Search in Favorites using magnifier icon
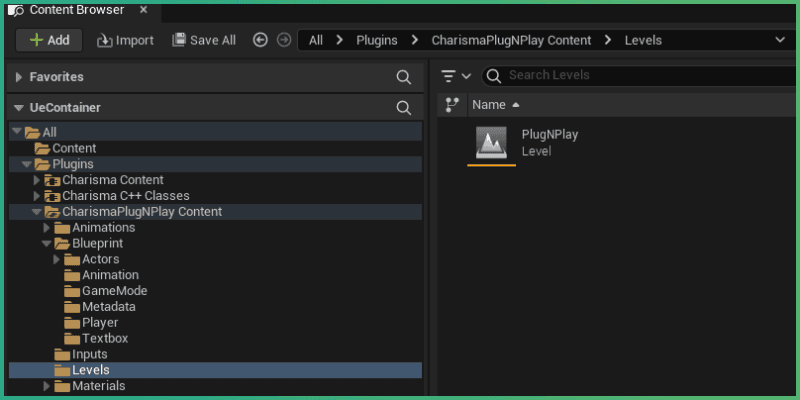The height and width of the screenshot is (400, 800). [x=404, y=77]
